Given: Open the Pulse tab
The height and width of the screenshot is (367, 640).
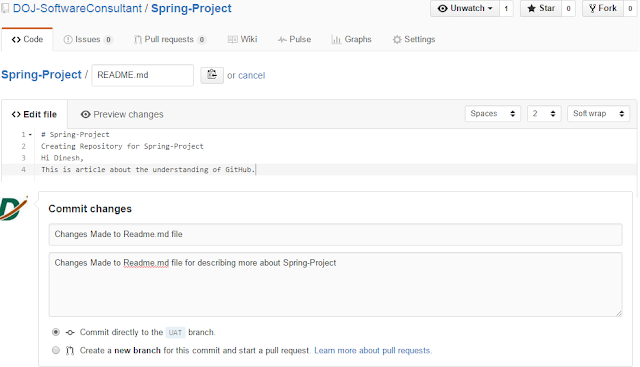Looking at the screenshot, I should (x=294, y=39).
